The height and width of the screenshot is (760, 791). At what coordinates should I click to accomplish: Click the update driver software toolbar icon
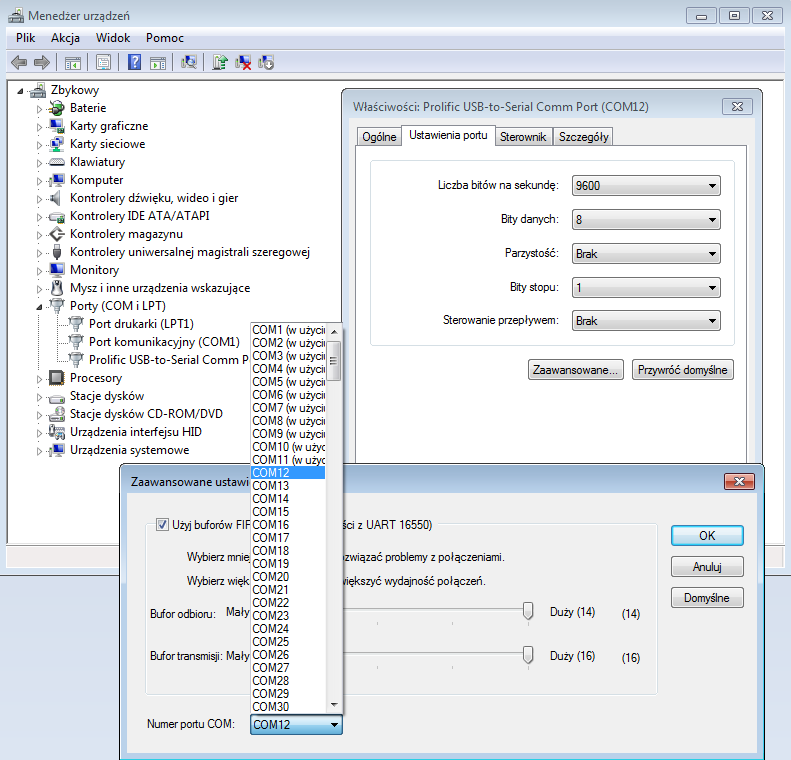[220, 62]
